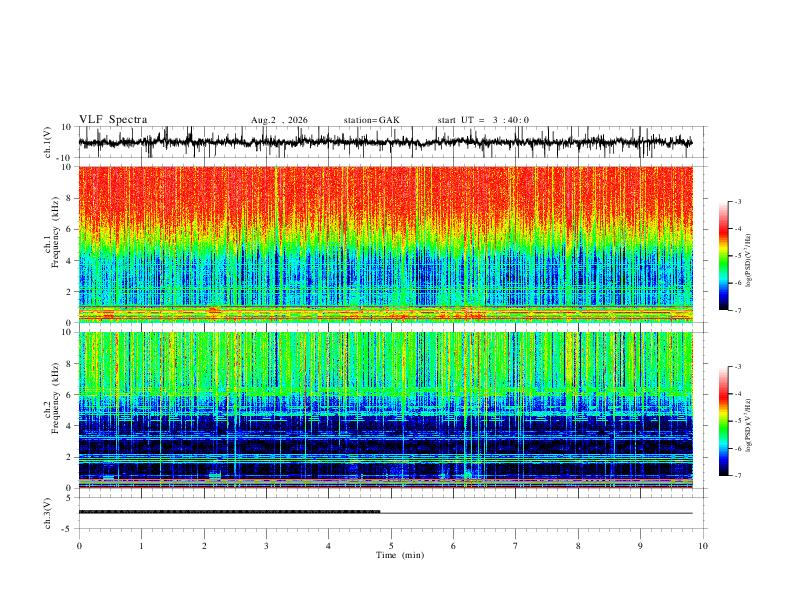Viewport: 792px width, 612px height.
Task: Click the ch.1 "Frequency (kHz)" axis label
Action: tap(56, 233)
